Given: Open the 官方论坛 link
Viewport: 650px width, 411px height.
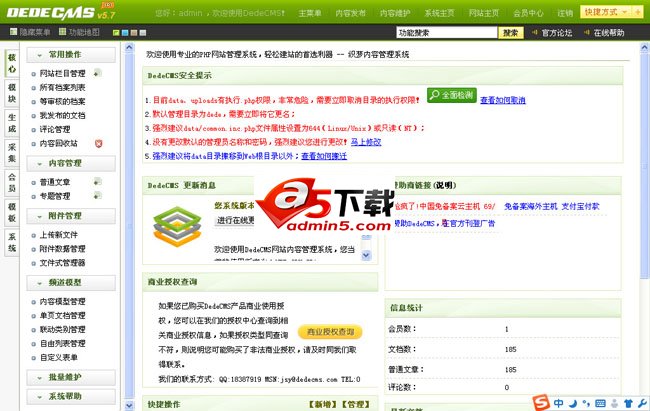Looking at the screenshot, I should pos(557,33).
